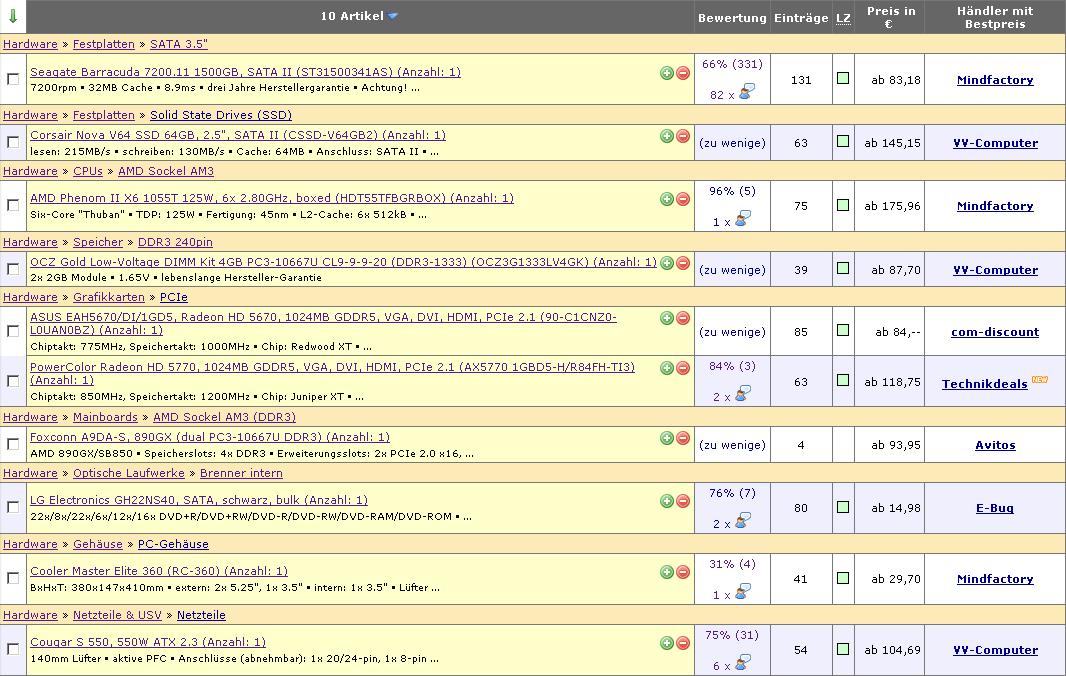The image size is (1066, 676).
Task: Click red minus for Cooler Master Elite 360
Action: click(683, 572)
